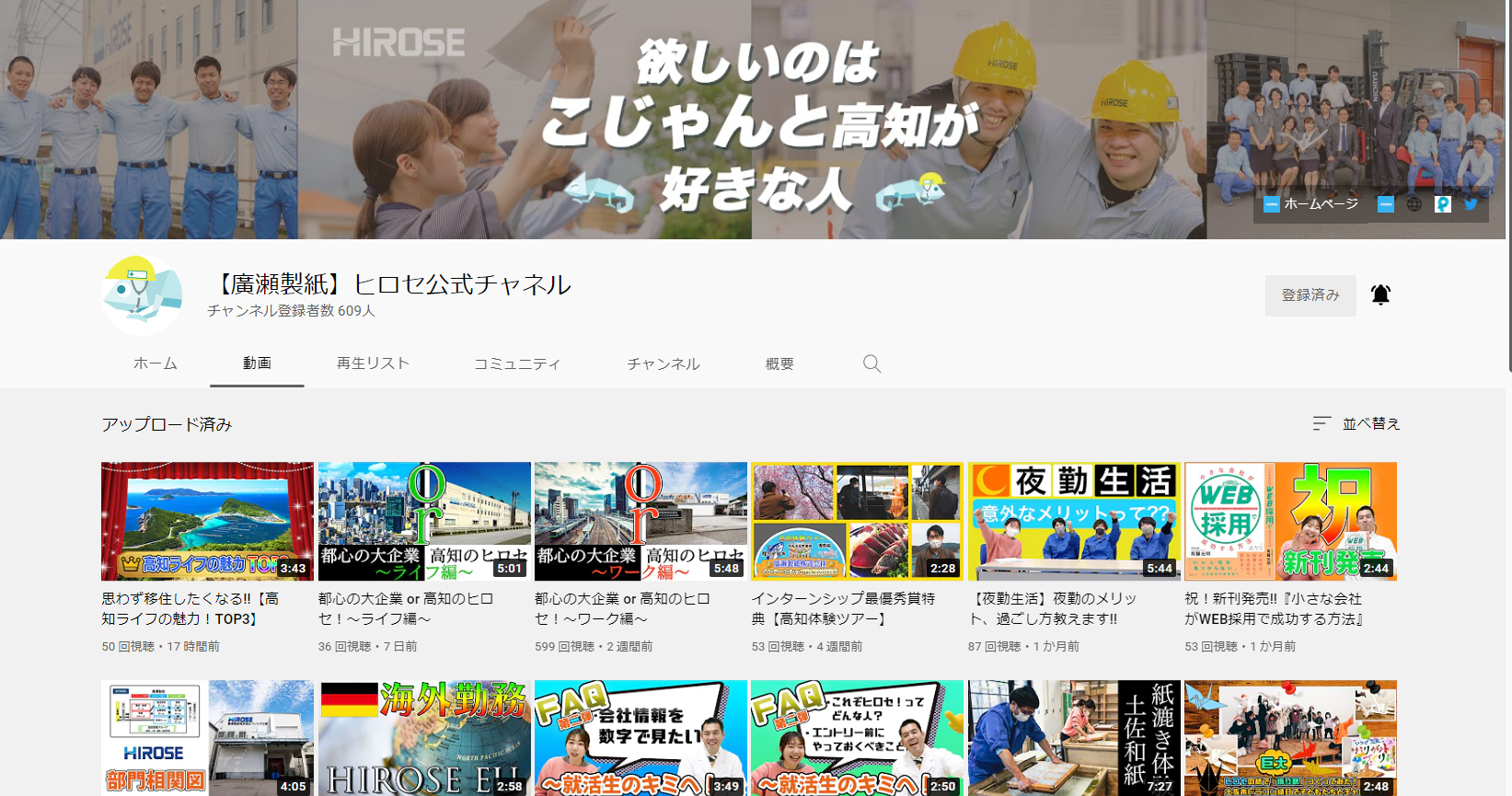Click the Twitter bird icon in banner
The height and width of the screenshot is (796, 1512).
tap(1471, 204)
